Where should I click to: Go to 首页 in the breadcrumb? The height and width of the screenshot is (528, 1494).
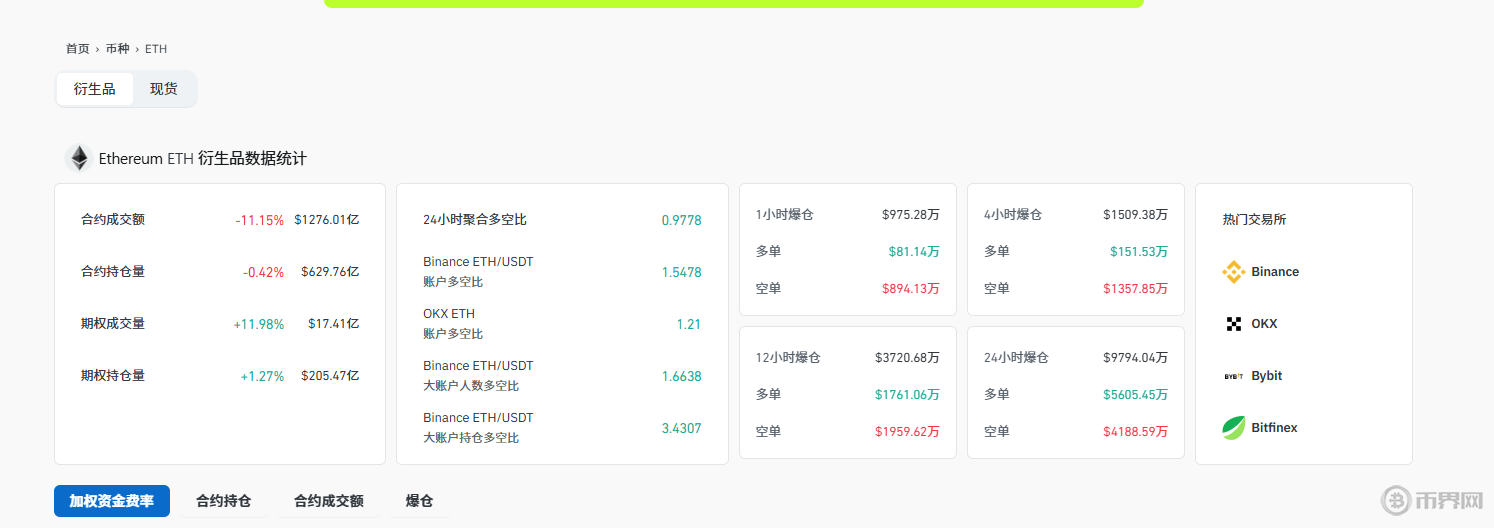click(x=77, y=49)
